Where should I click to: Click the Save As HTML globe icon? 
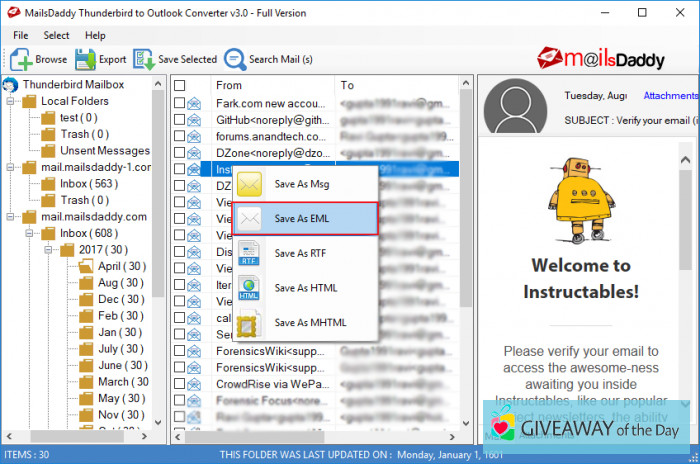click(x=249, y=288)
